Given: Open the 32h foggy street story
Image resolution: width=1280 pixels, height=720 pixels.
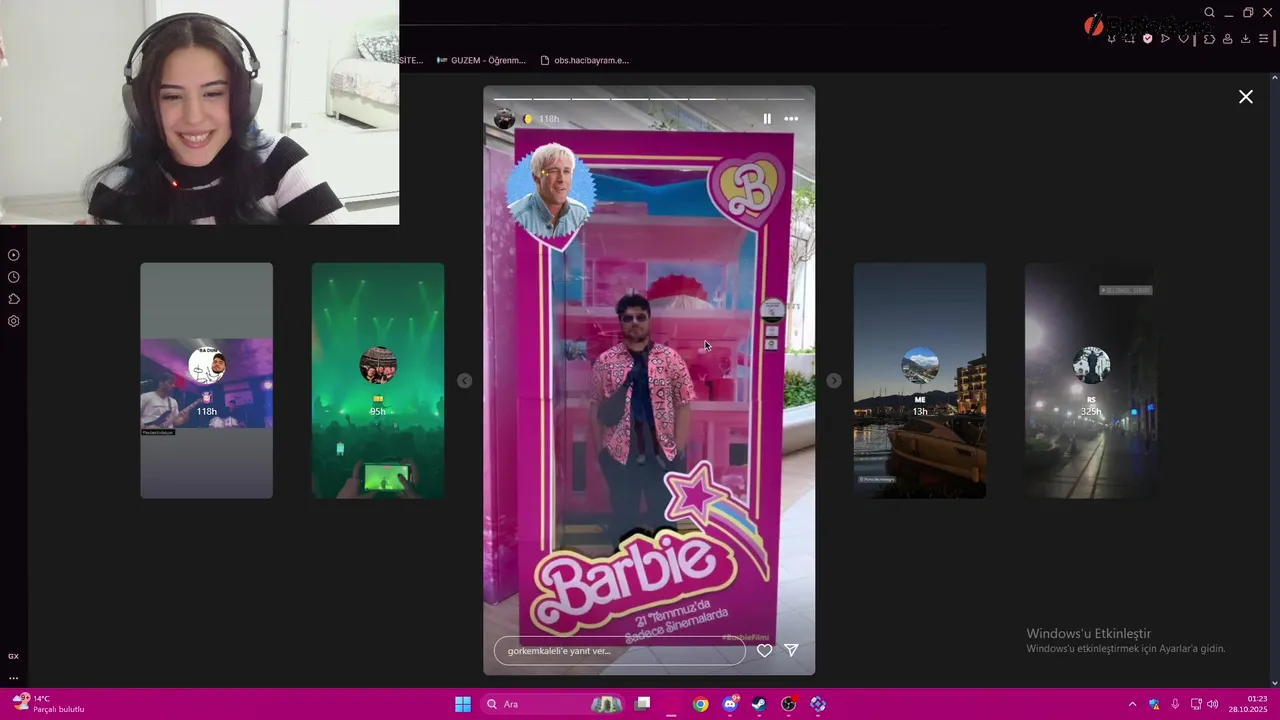Looking at the screenshot, I should coord(1090,380).
